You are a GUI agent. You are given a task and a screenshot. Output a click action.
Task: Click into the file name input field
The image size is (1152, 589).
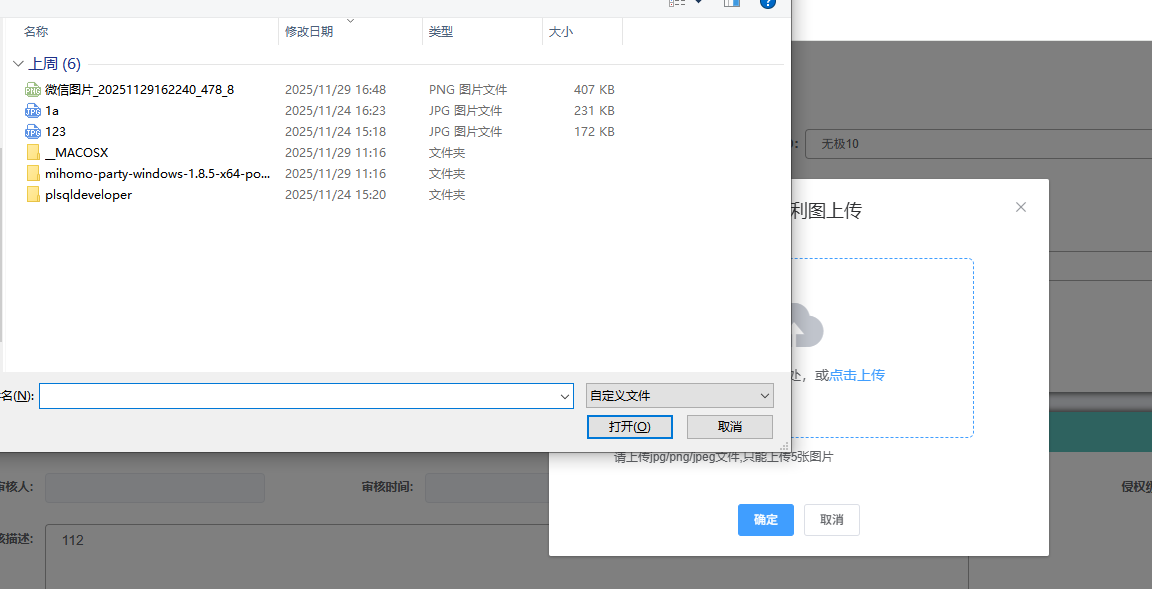pyautogui.click(x=298, y=396)
